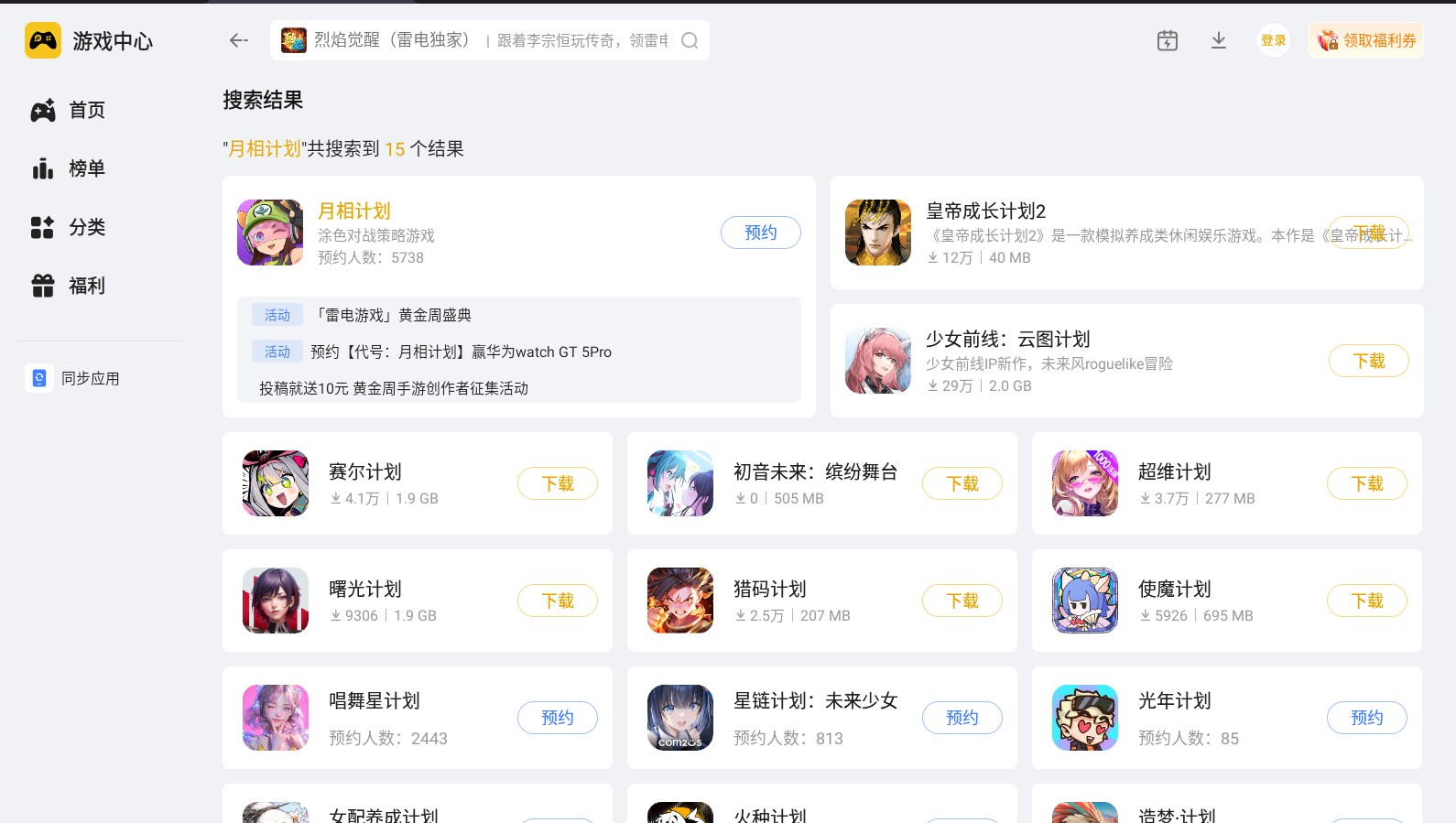Click the search magnifier icon
The height and width of the screenshot is (823, 1456).
click(x=690, y=40)
